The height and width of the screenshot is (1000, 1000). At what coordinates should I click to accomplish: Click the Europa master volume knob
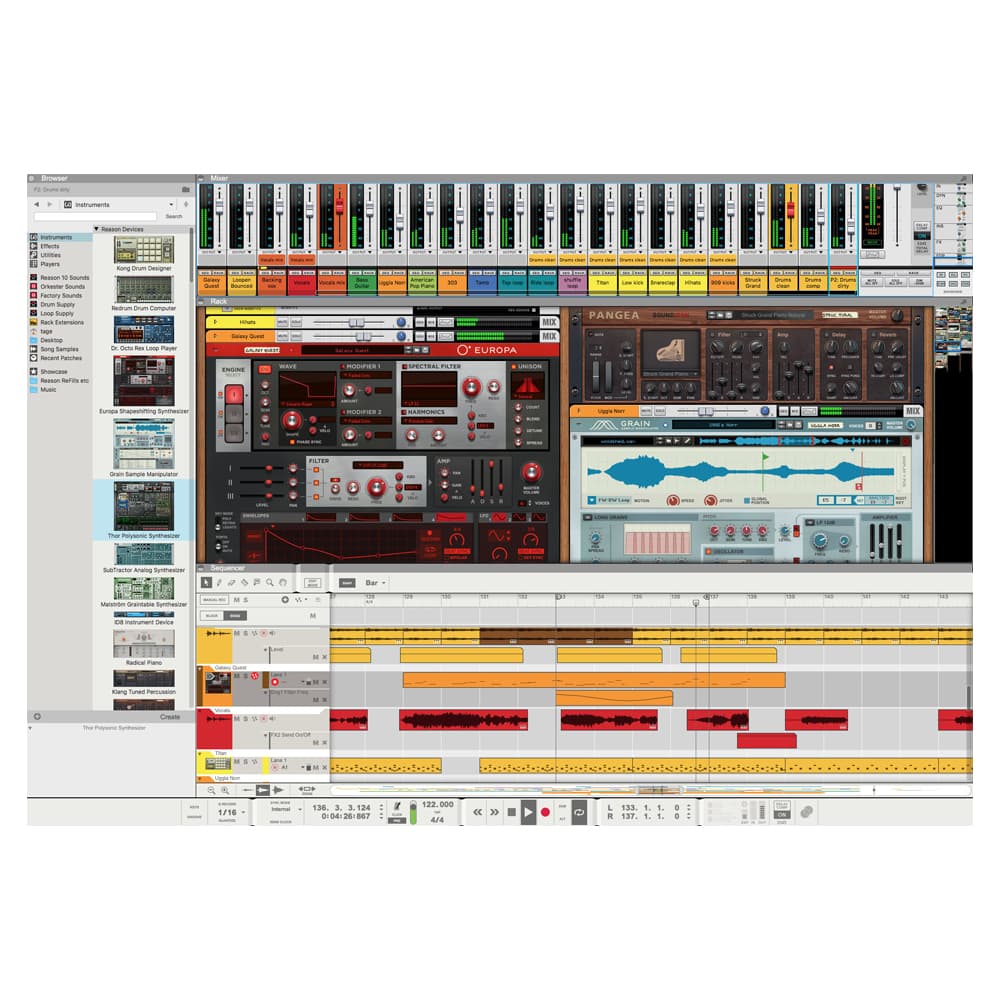tap(531, 473)
